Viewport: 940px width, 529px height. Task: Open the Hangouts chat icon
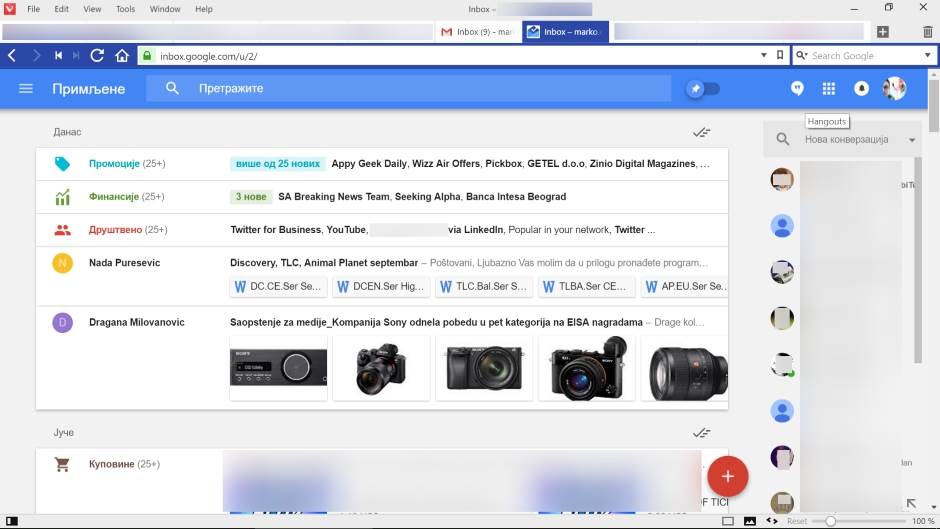tap(797, 89)
